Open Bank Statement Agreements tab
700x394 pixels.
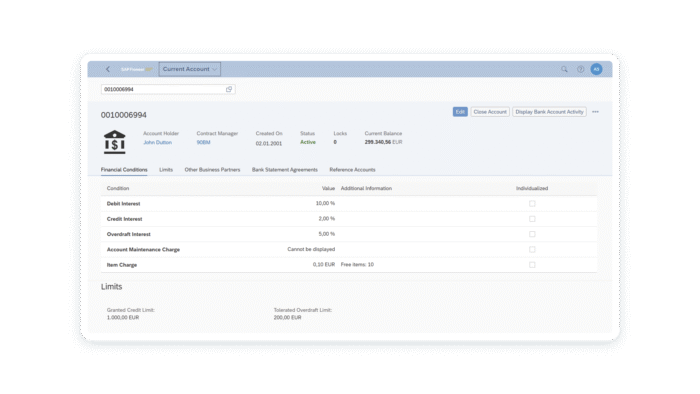(x=285, y=170)
